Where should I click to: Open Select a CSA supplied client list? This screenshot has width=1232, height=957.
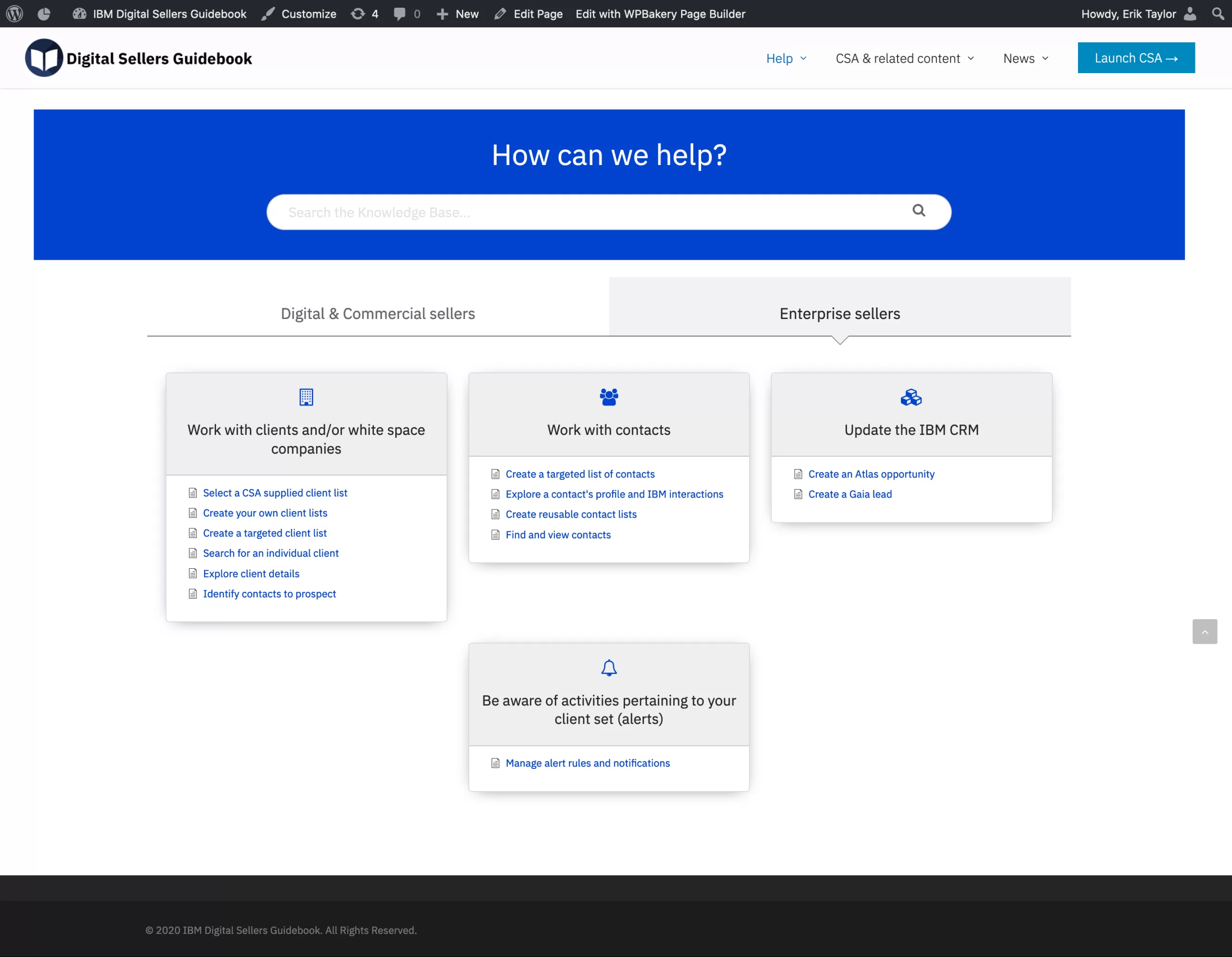(275, 492)
